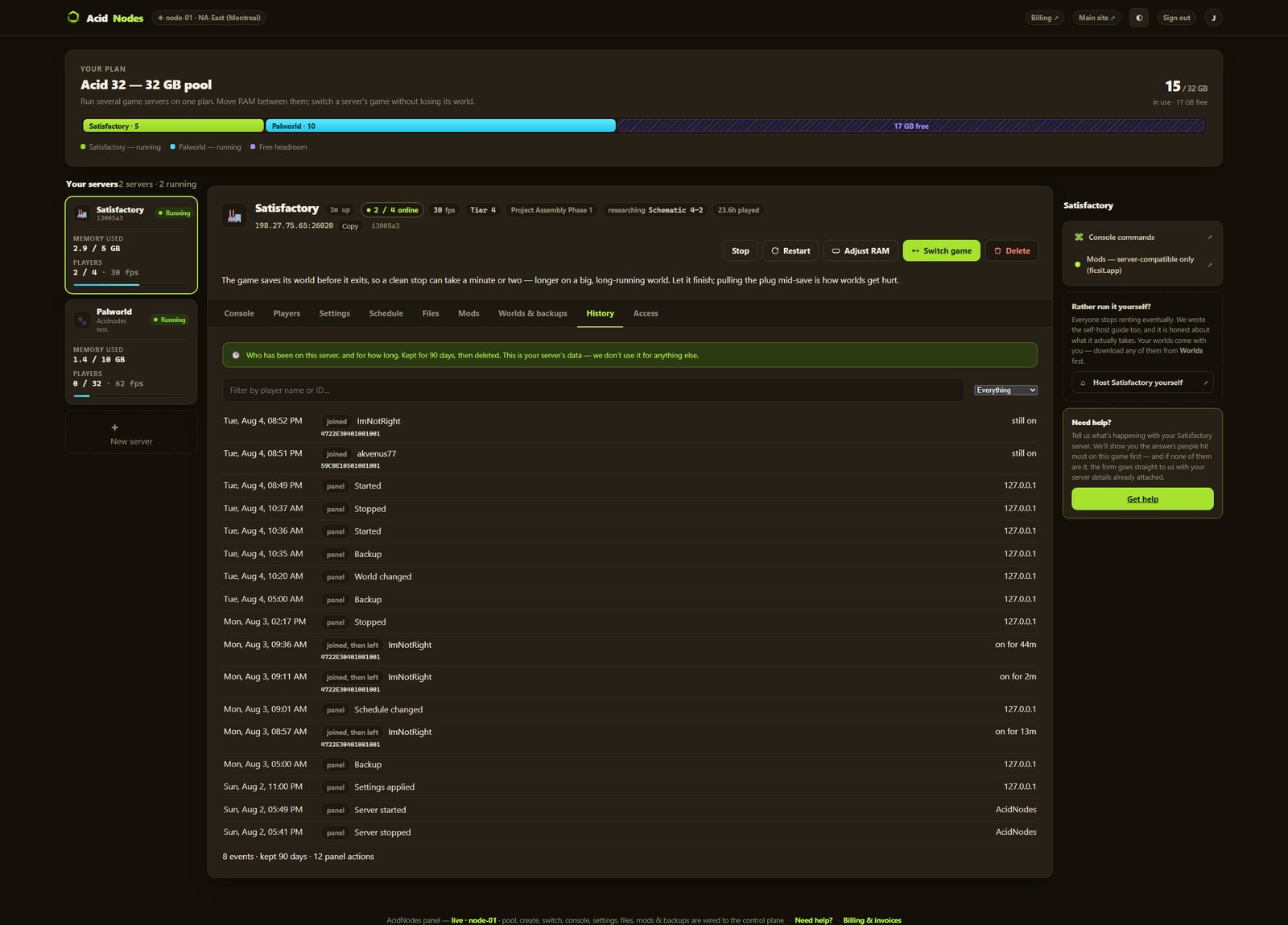The width and height of the screenshot is (1288, 925).
Task: Click the house icon in Host Satisfactory yourself
Action: pyautogui.click(x=1083, y=383)
